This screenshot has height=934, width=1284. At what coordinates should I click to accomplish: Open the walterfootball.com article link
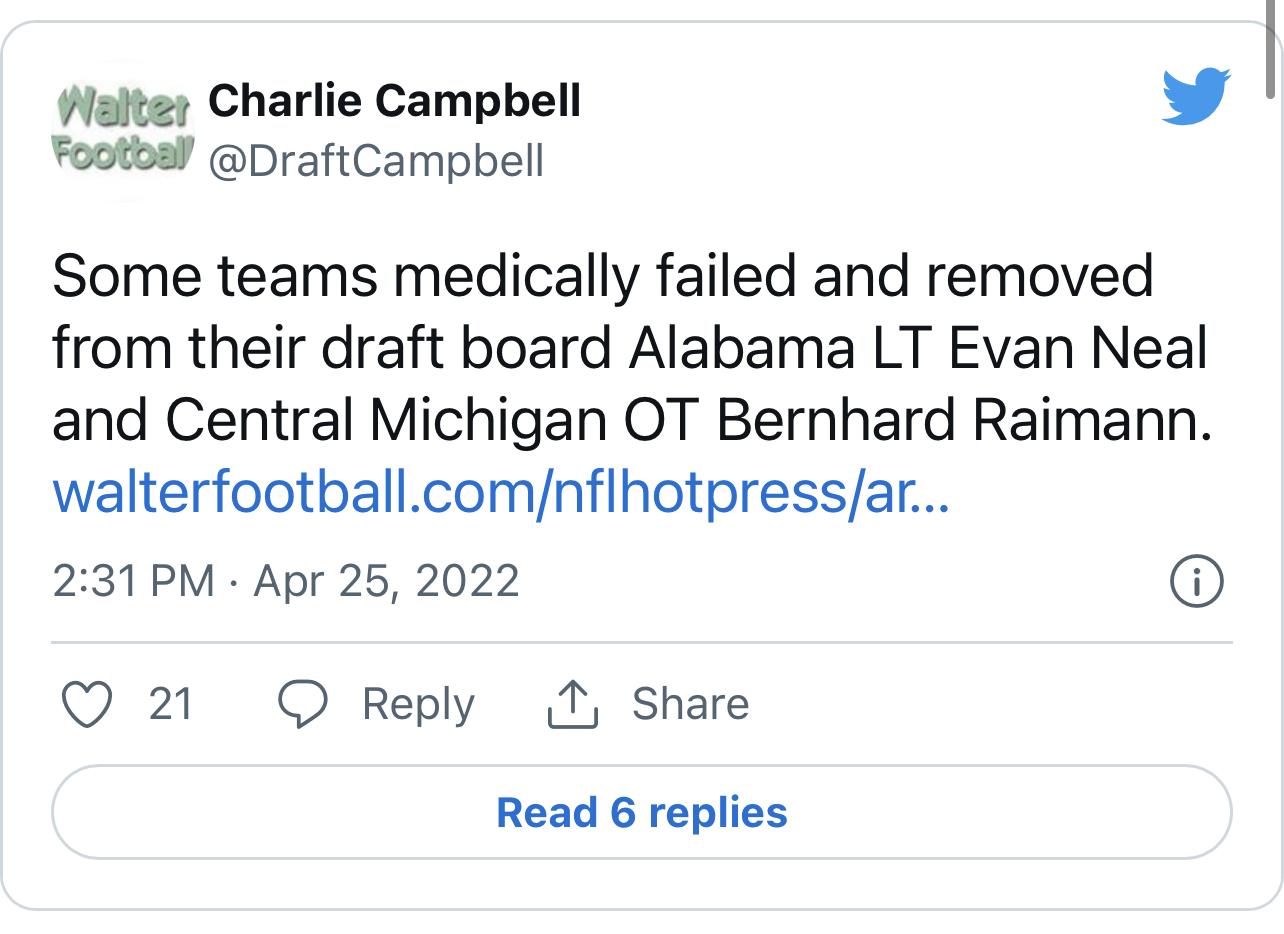point(499,494)
